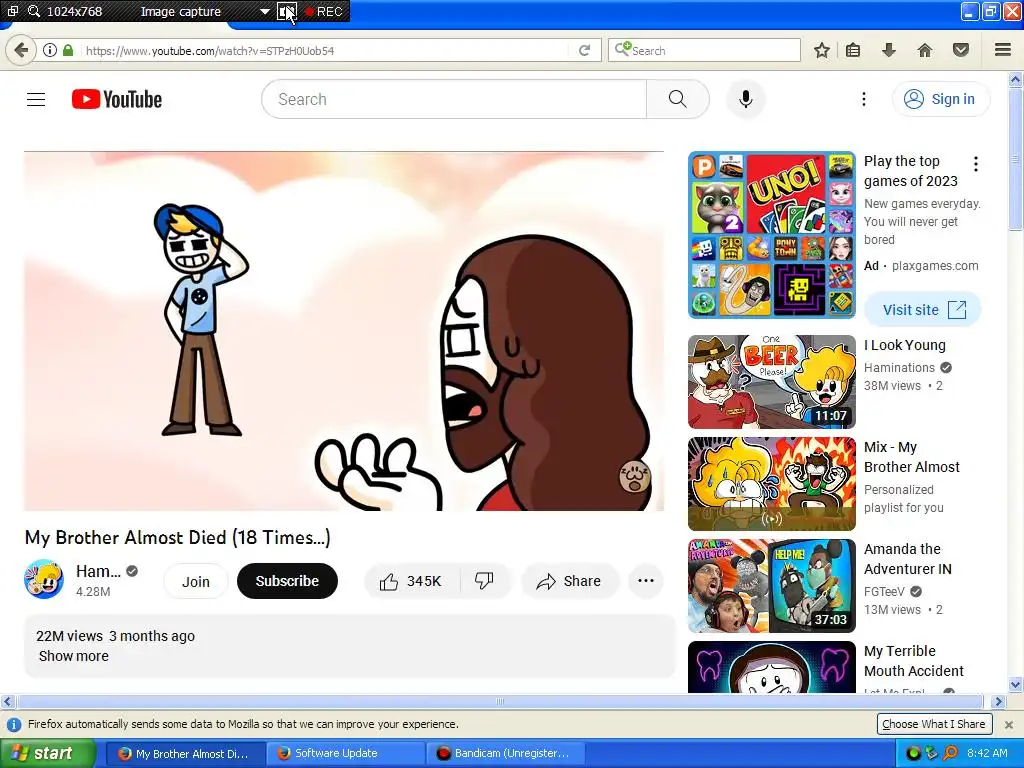Click the green padlock security icon

click(x=68, y=50)
